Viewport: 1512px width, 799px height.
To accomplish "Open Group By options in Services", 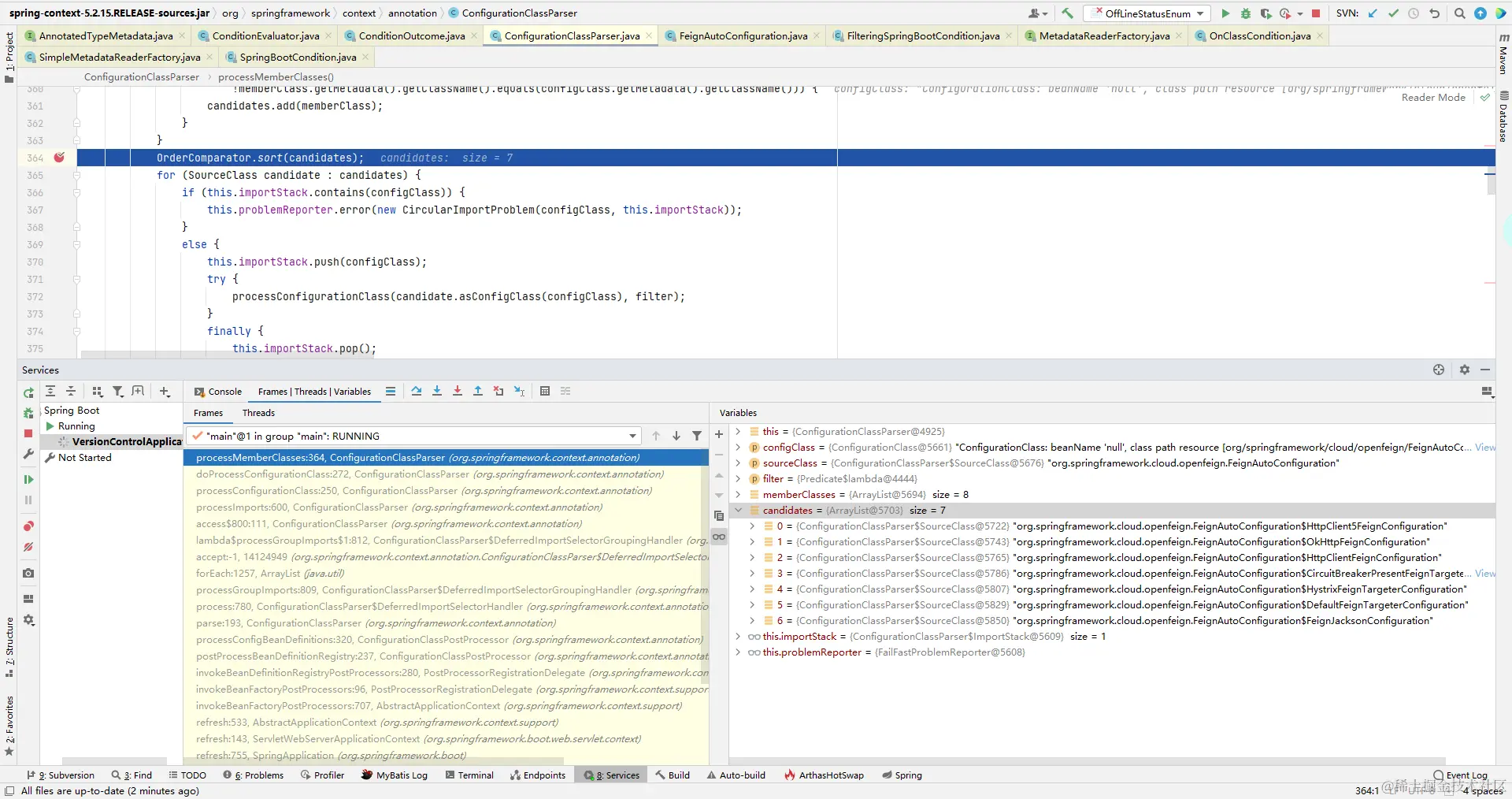I will tap(98, 391).
